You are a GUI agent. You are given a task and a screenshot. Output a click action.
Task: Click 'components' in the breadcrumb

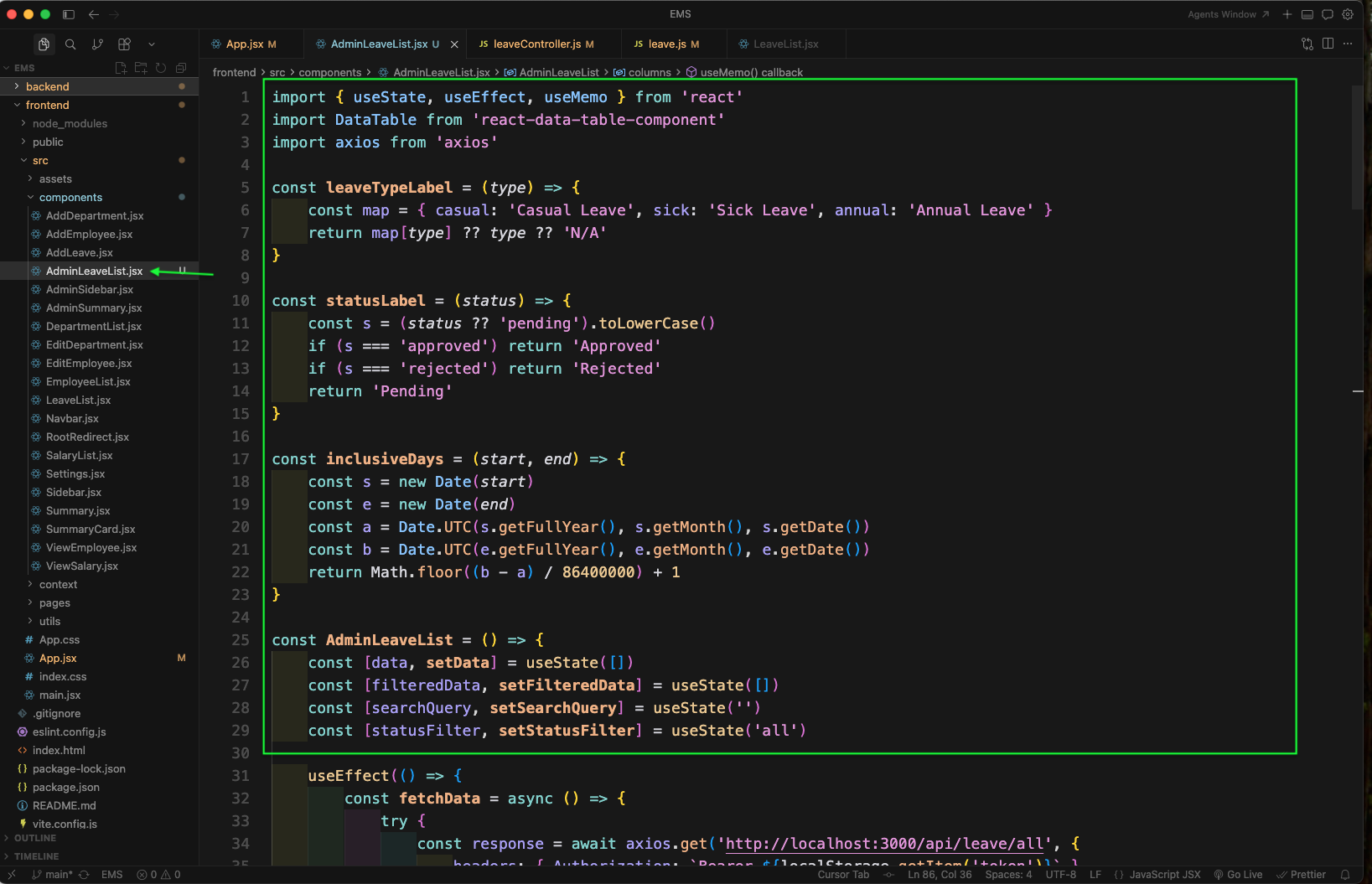tap(330, 73)
